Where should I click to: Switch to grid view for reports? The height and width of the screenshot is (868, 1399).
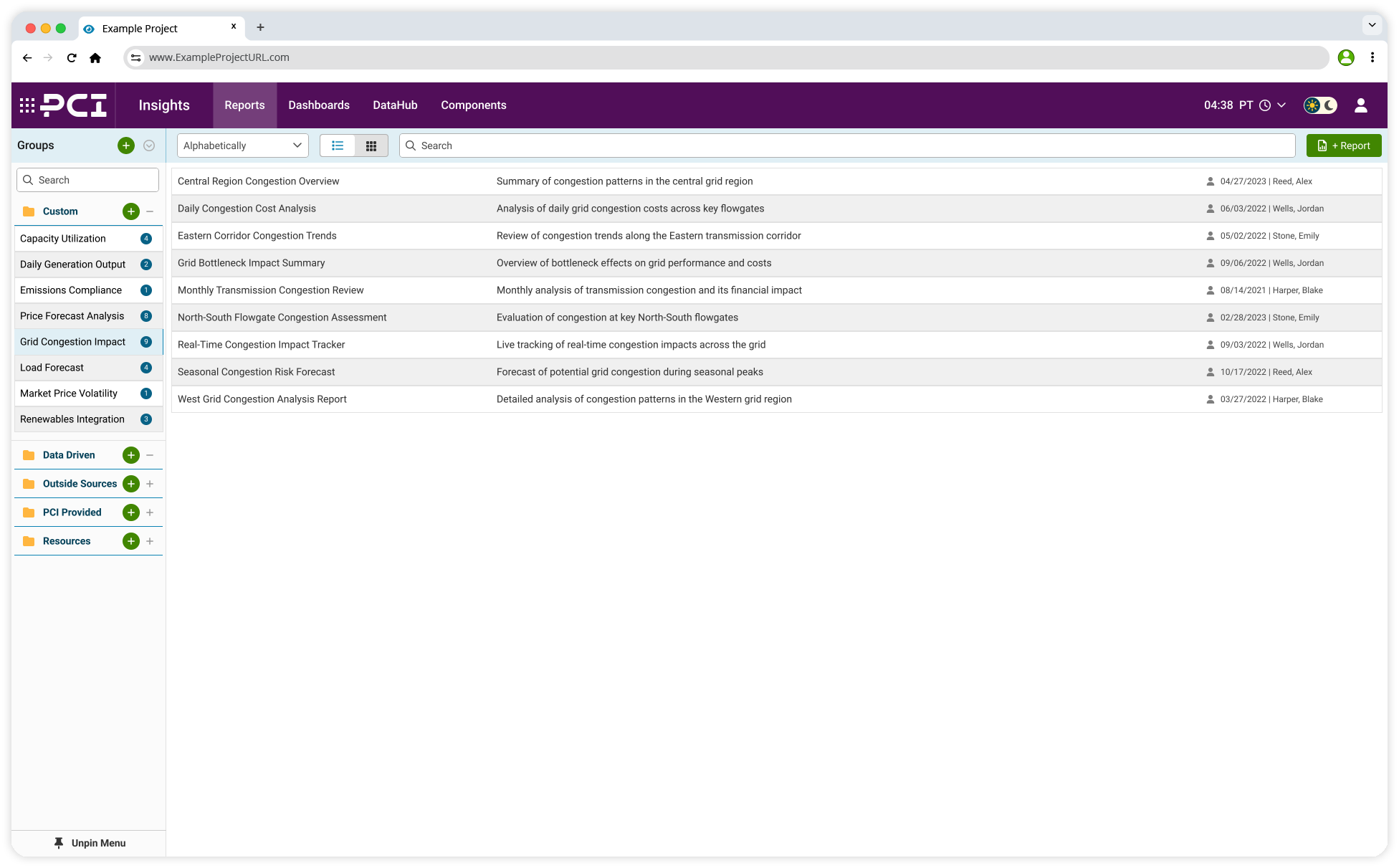(371, 145)
